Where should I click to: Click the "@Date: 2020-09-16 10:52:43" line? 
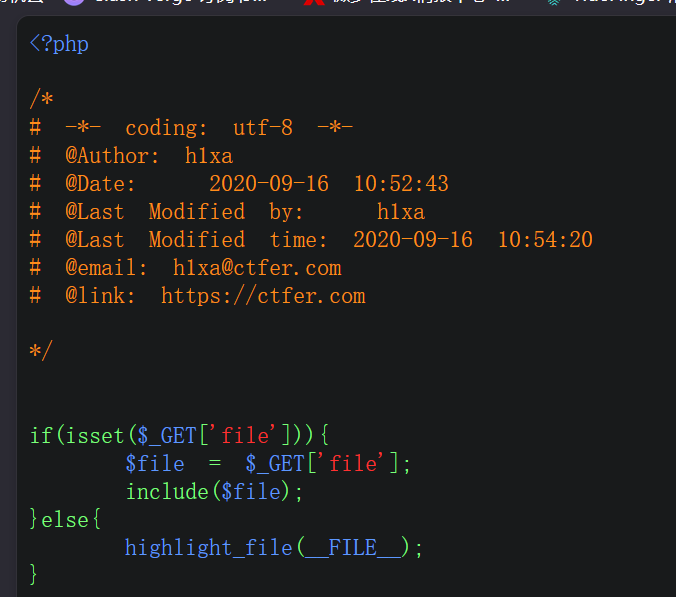(239, 184)
